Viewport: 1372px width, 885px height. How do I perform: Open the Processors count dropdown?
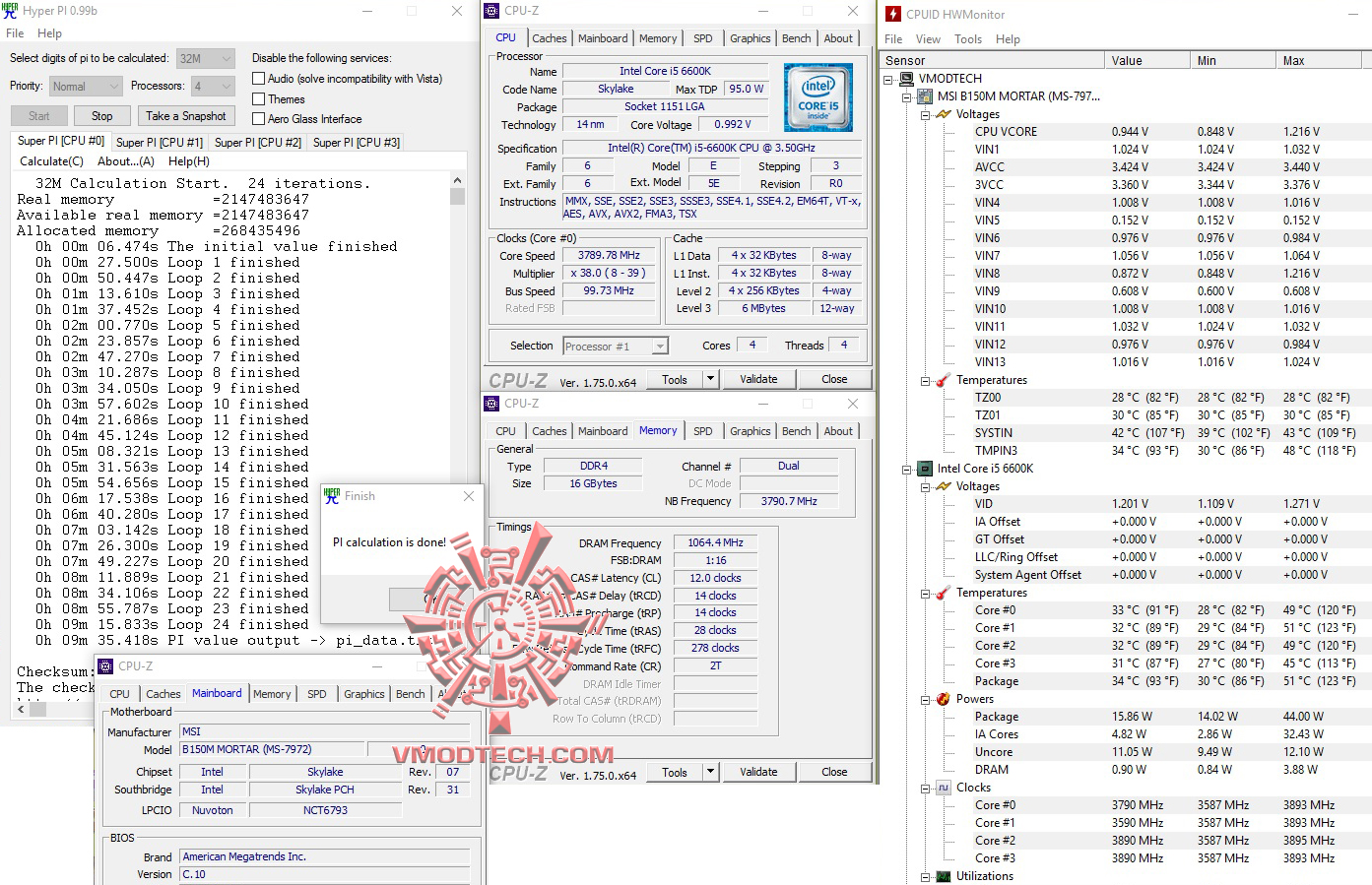coord(212,86)
